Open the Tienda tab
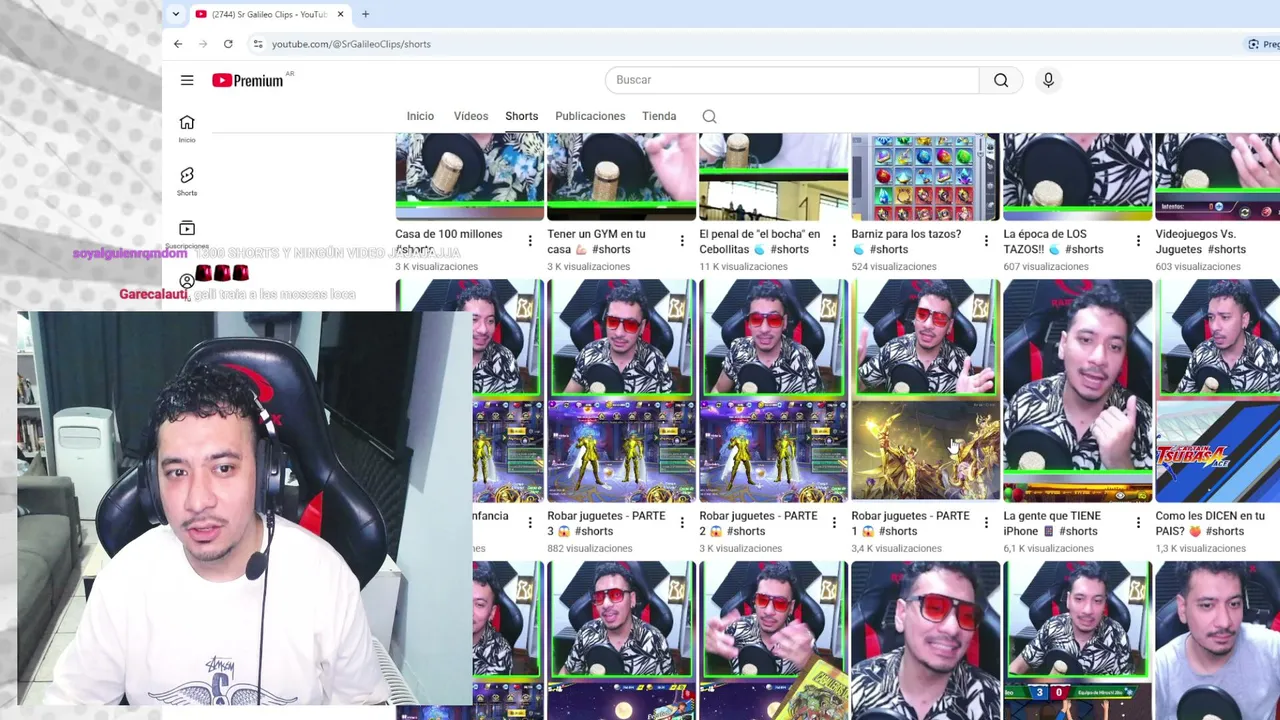Viewport: 1280px width, 720px height. pyautogui.click(x=659, y=116)
